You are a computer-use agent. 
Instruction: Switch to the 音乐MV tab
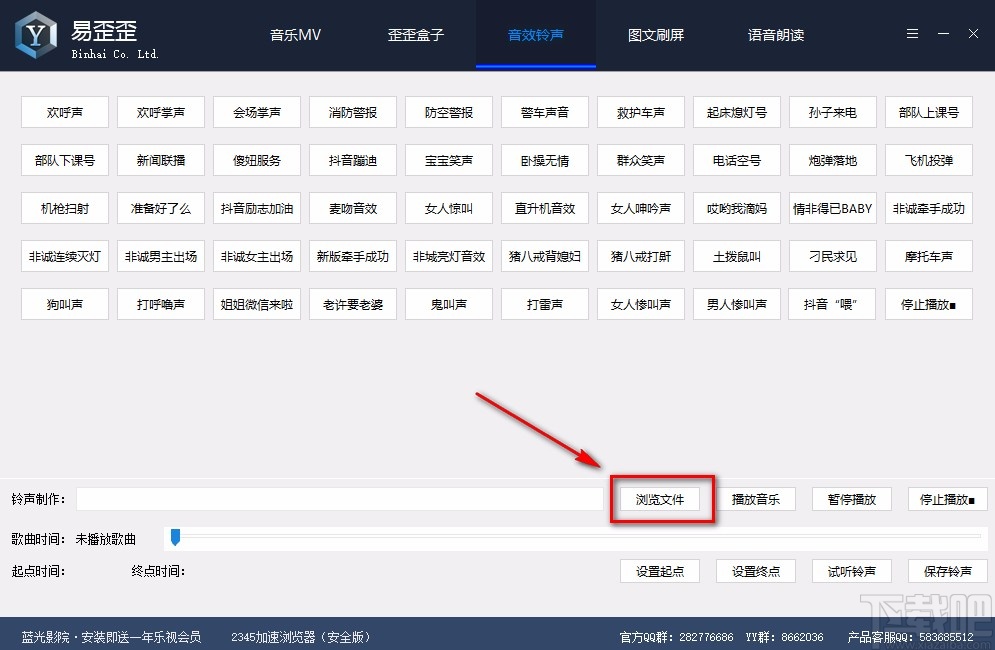pyautogui.click(x=295, y=33)
